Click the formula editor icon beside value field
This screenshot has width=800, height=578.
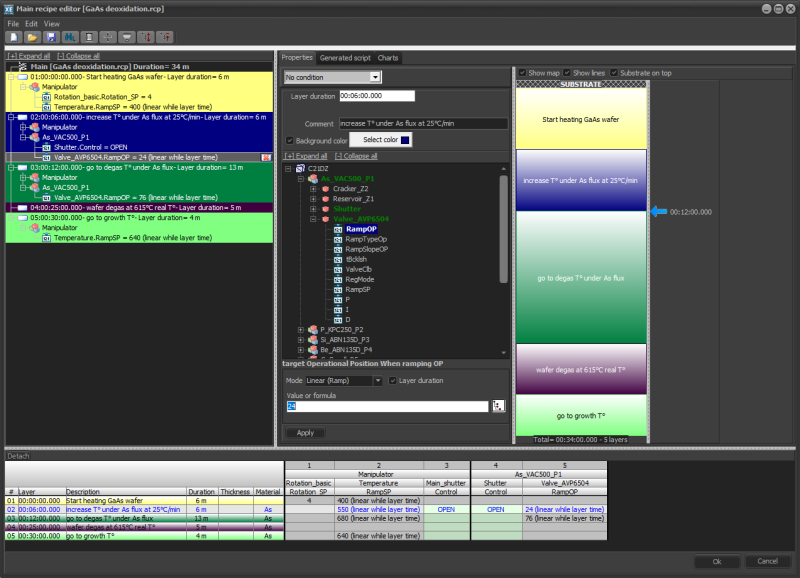pyautogui.click(x=499, y=406)
